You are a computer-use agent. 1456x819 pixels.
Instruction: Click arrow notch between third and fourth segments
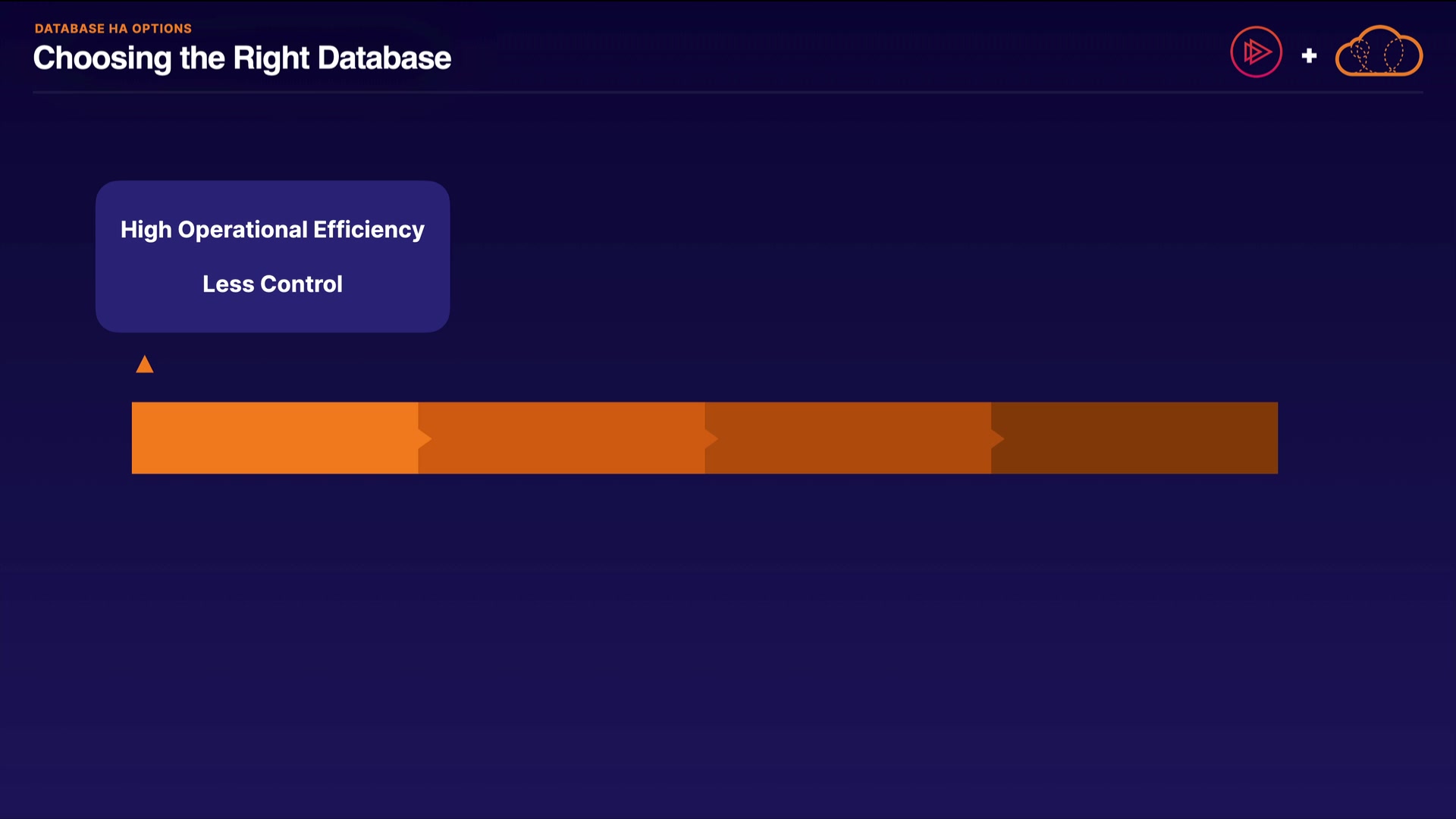pos(997,438)
